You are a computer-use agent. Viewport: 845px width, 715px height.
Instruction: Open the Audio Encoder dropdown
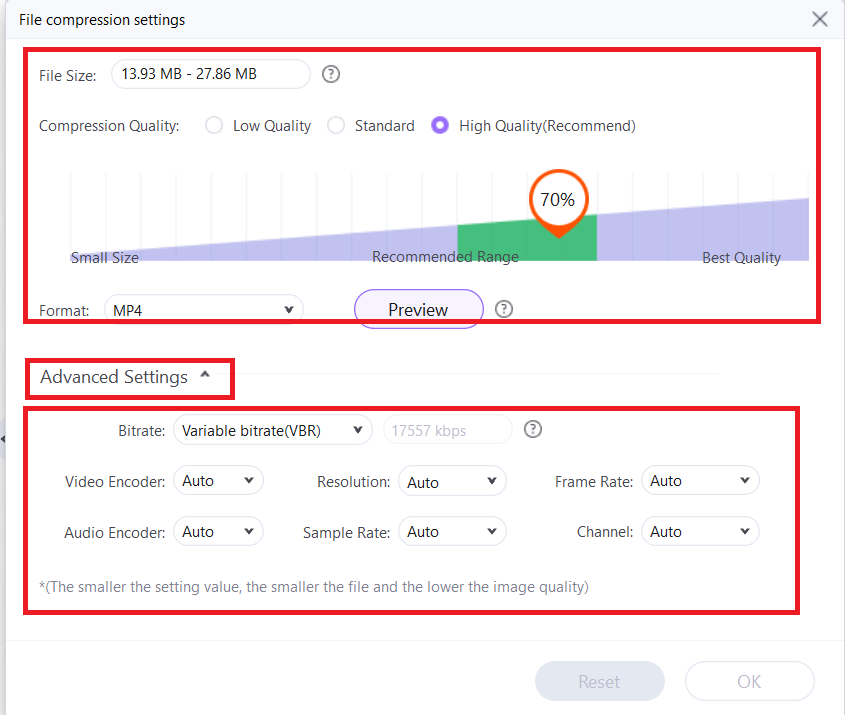[218, 531]
